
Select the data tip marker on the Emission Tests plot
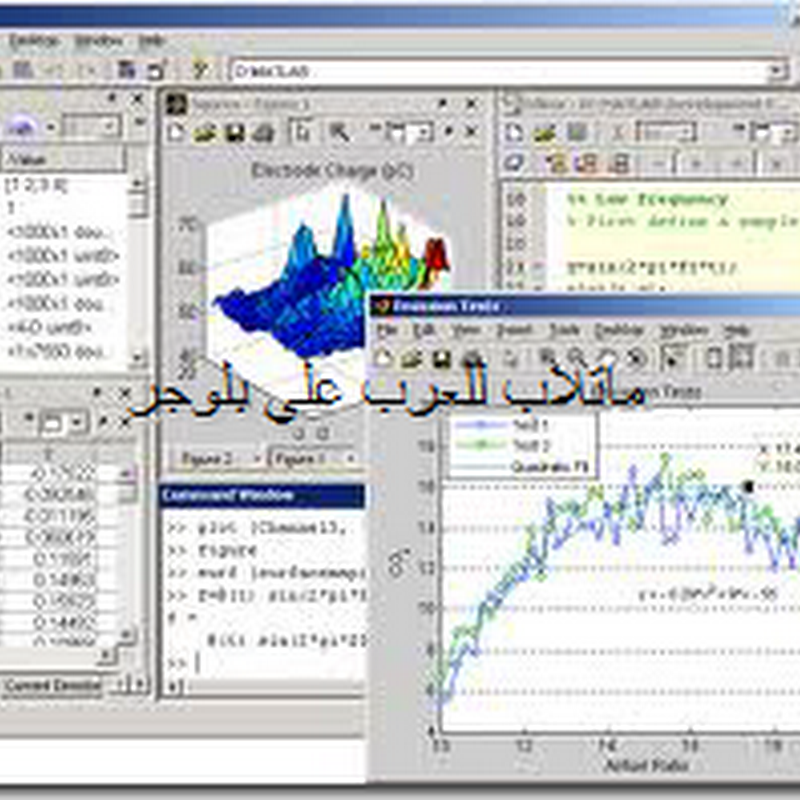pyautogui.click(x=748, y=486)
